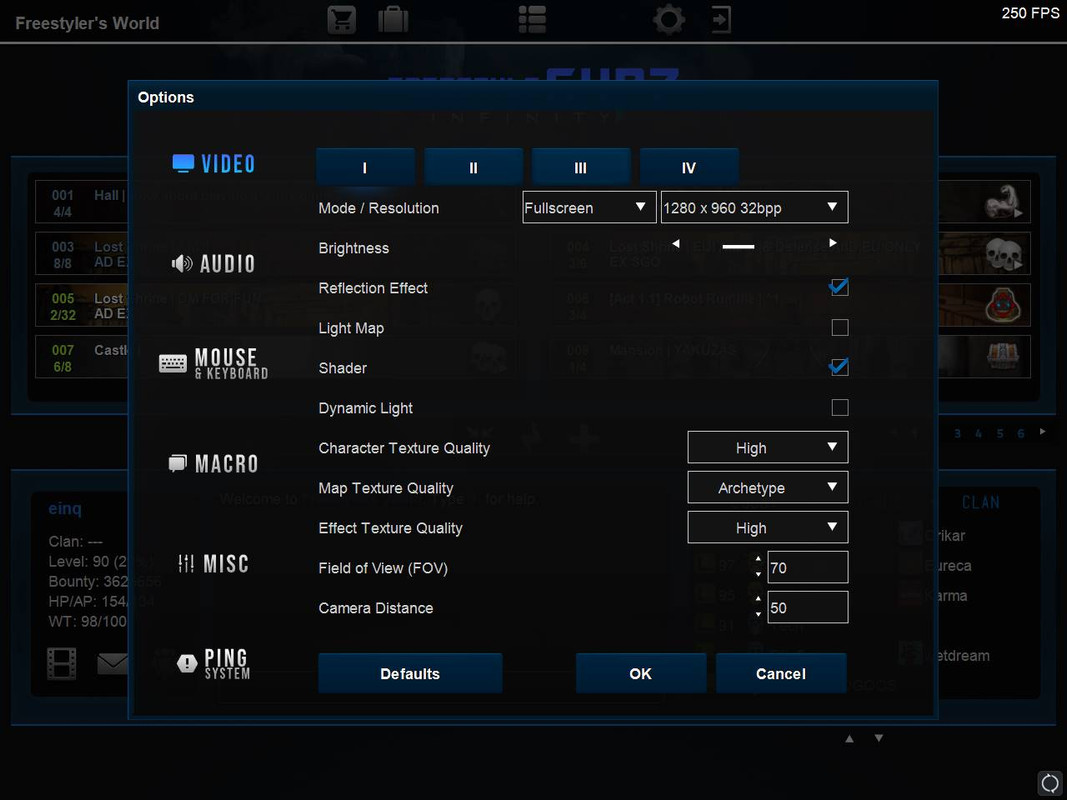The height and width of the screenshot is (800, 1067).
Task: Click the Camera Distance input field
Action: pos(808,607)
